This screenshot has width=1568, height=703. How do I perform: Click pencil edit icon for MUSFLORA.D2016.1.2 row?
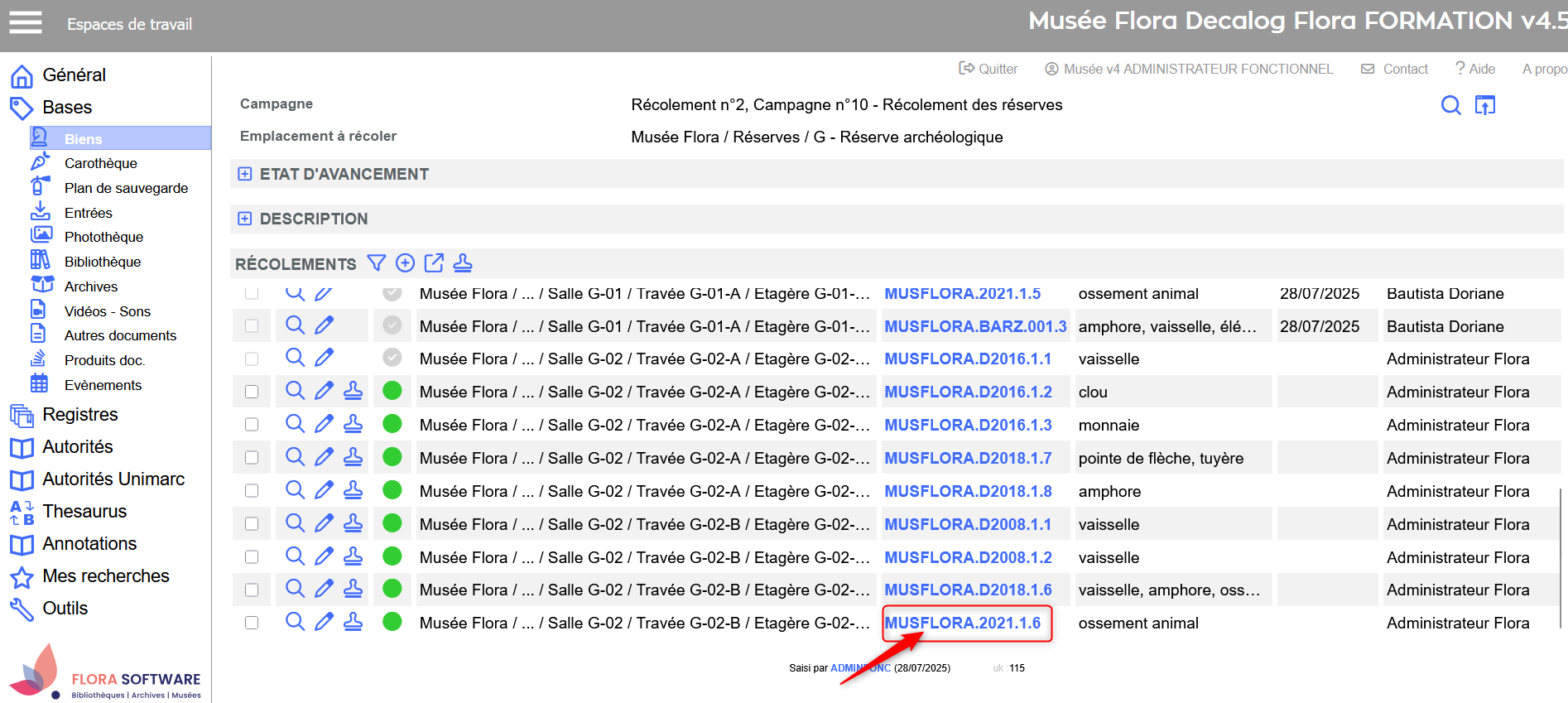pyautogui.click(x=324, y=391)
